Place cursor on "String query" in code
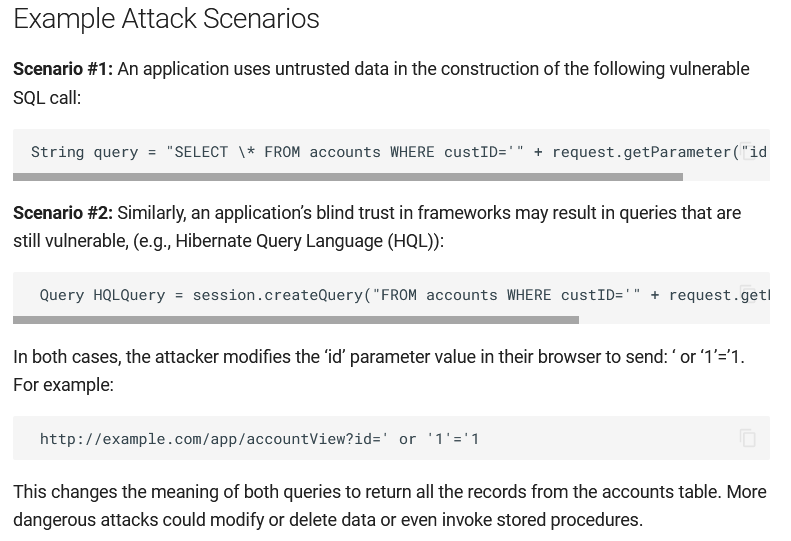 [x=84, y=152]
